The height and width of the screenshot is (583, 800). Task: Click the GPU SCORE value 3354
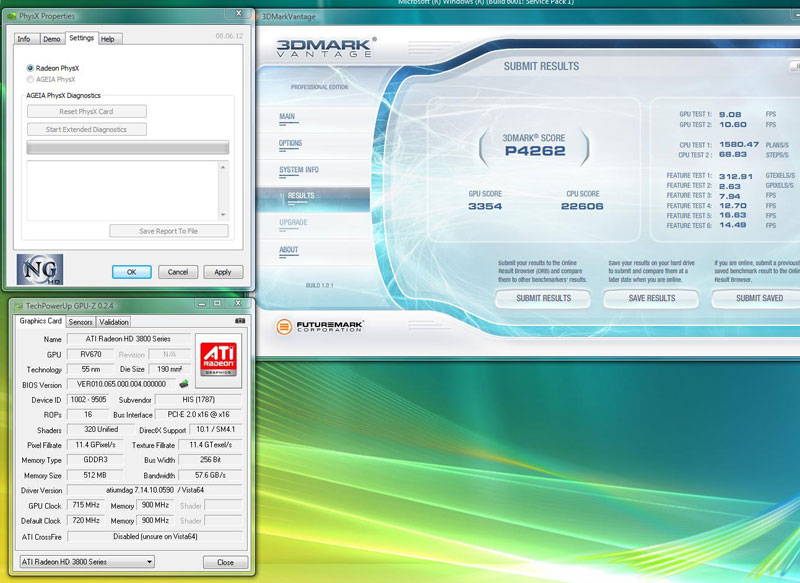pos(485,206)
